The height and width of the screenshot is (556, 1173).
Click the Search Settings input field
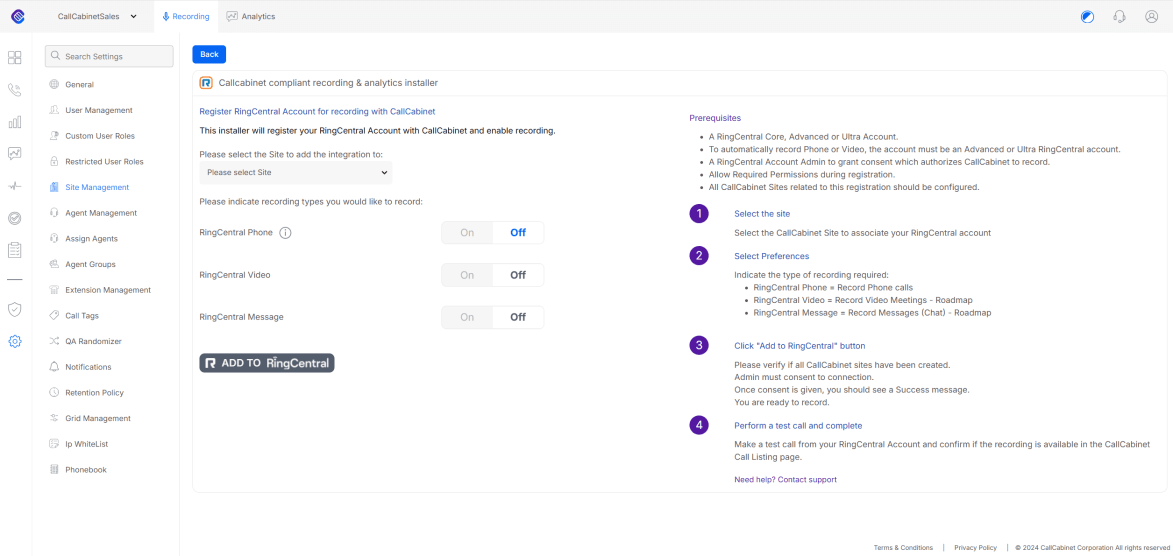pyautogui.click(x=109, y=57)
